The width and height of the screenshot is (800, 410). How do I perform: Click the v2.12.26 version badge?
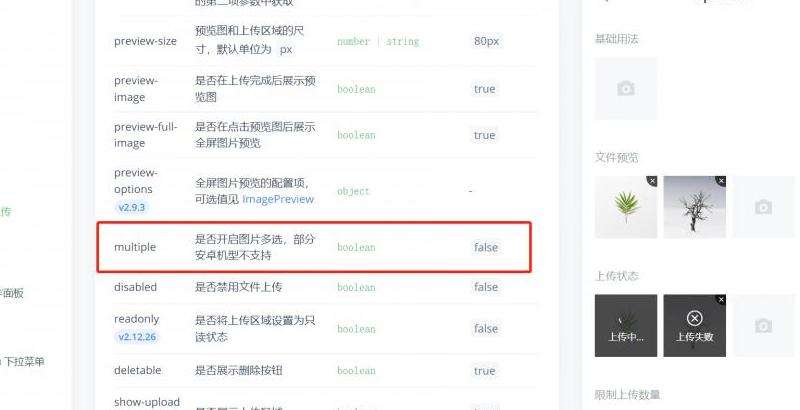137,337
